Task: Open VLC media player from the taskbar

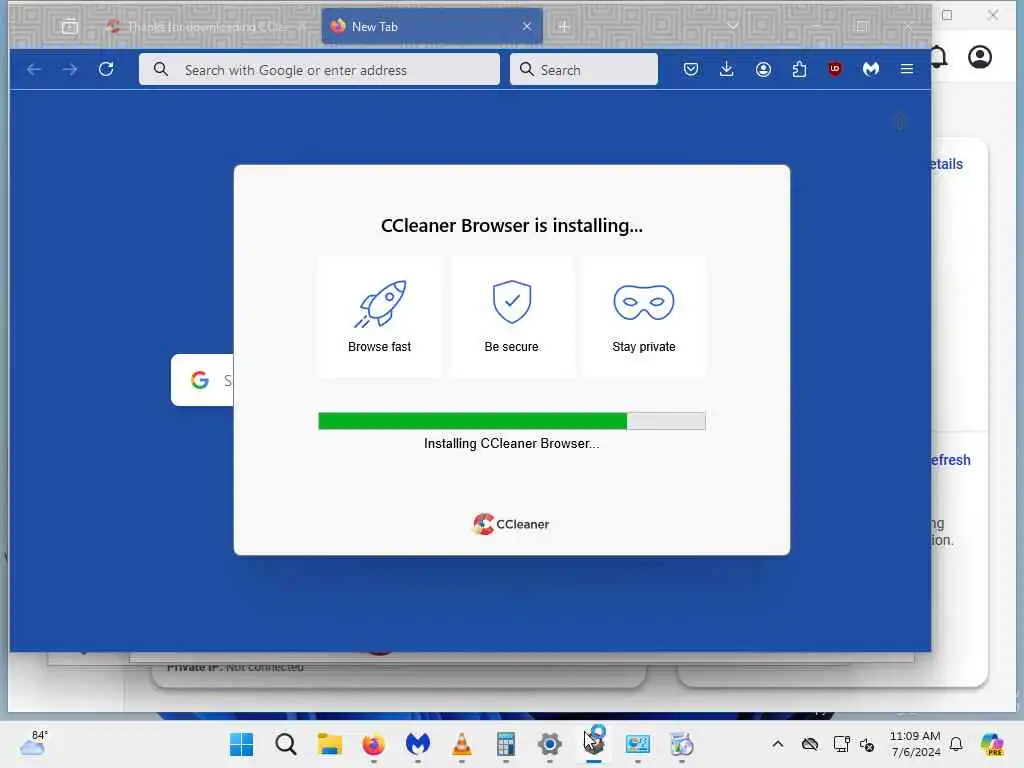Action: (462, 744)
